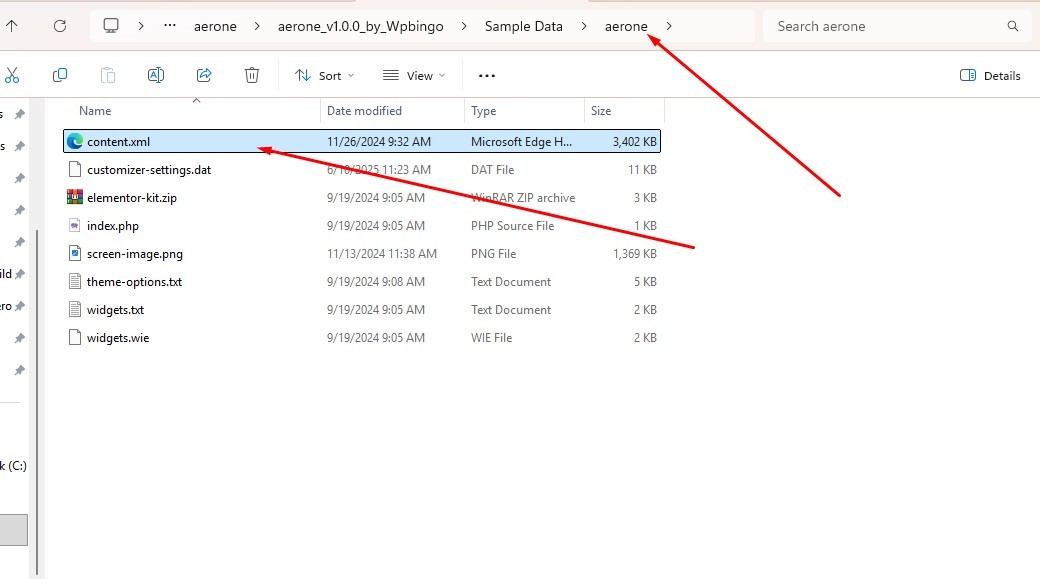The width and height of the screenshot is (1040, 579).
Task: Click the text file icon of widgets.txt
Action: (x=75, y=309)
